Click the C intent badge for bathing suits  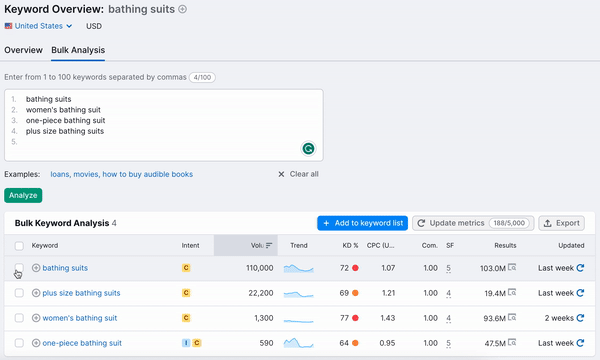[x=186, y=268]
